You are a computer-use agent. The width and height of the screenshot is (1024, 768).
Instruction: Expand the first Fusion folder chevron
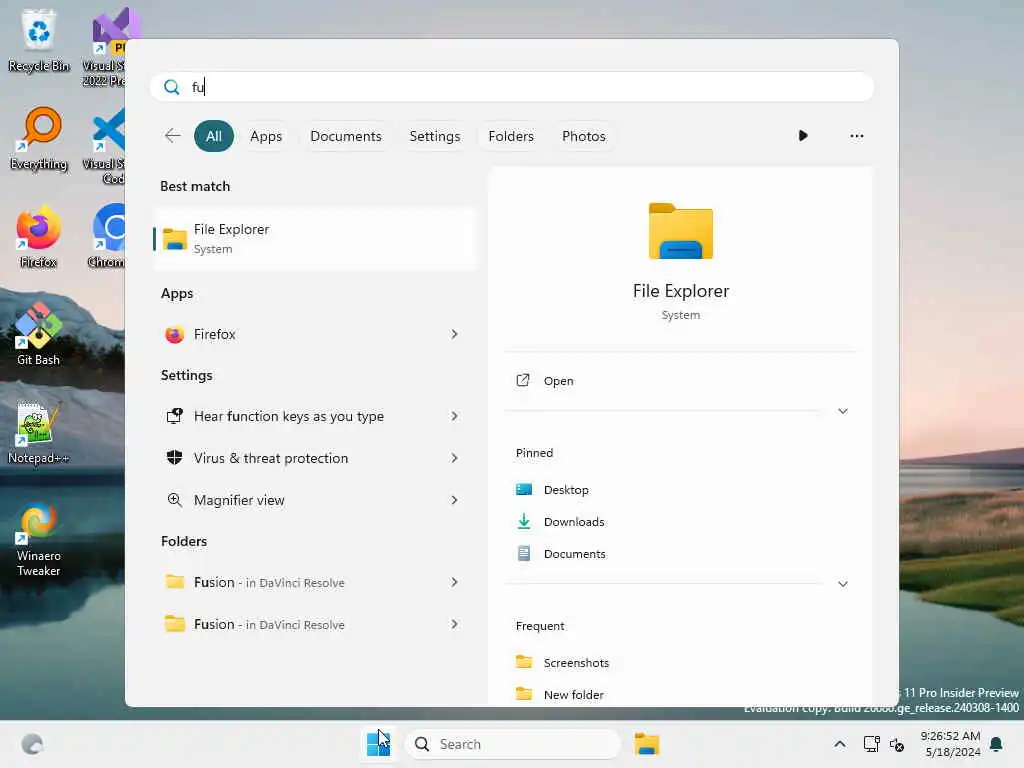coord(454,582)
